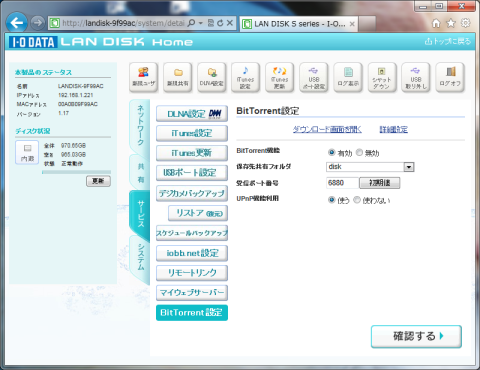Open リストア (復元) menu button
The height and width of the screenshot is (370, 480).
198,213
